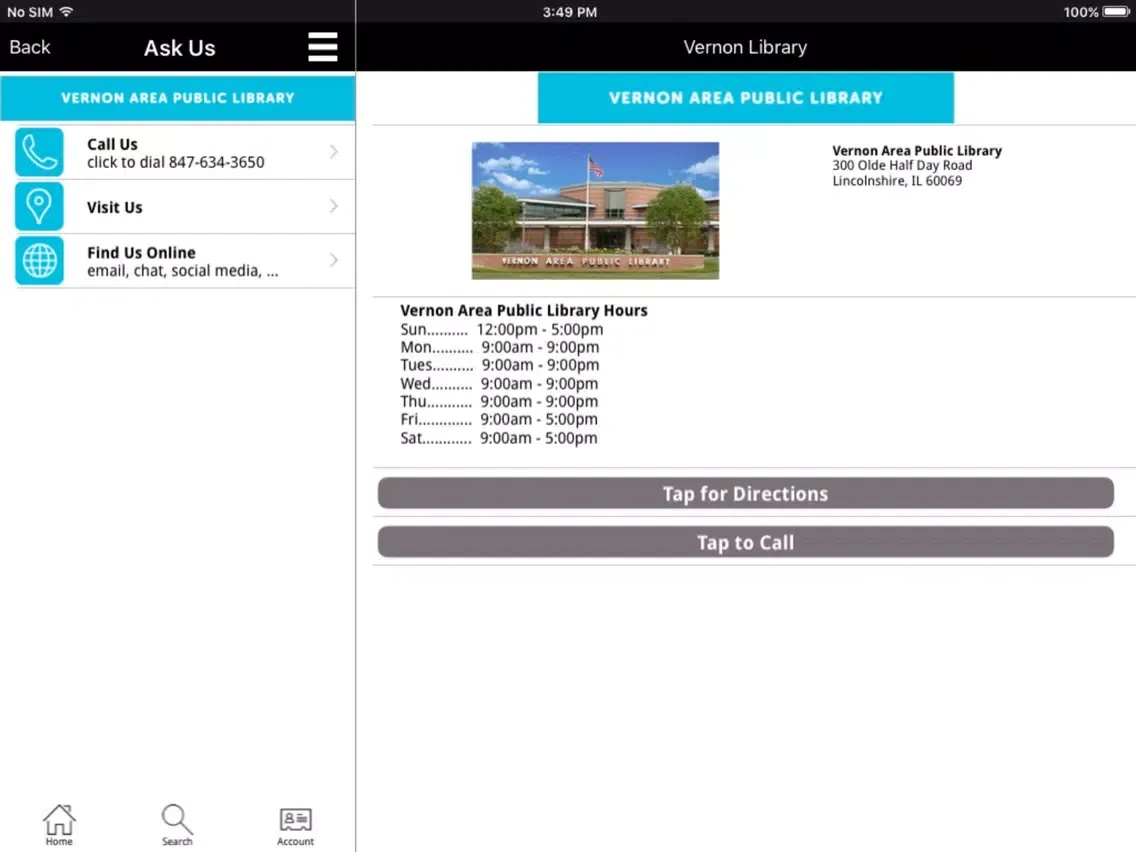
Task: Select the Friday hours line
Action: pos(499,419)
